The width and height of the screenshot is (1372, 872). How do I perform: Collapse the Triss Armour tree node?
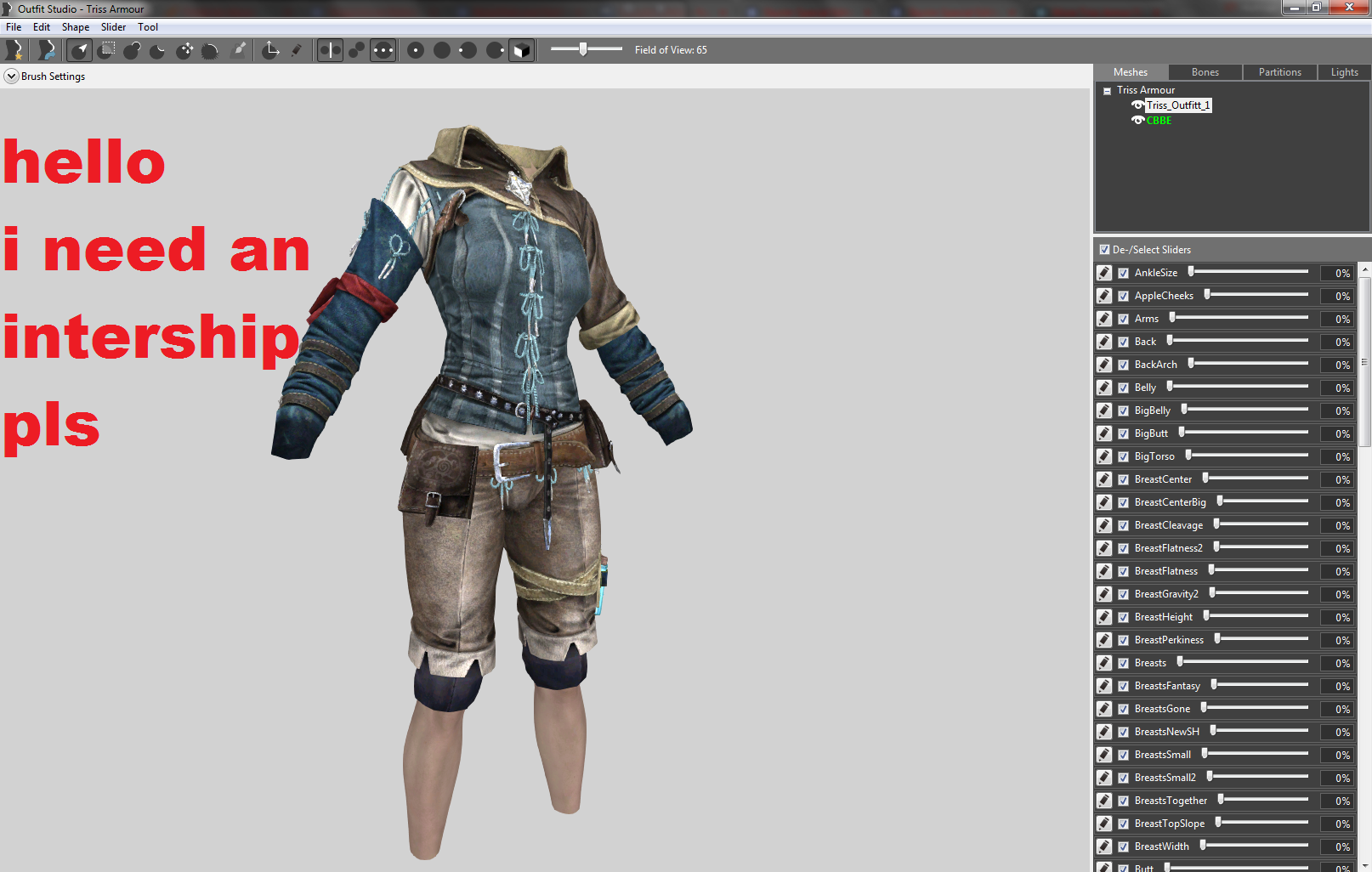[x=1107, y=90]
